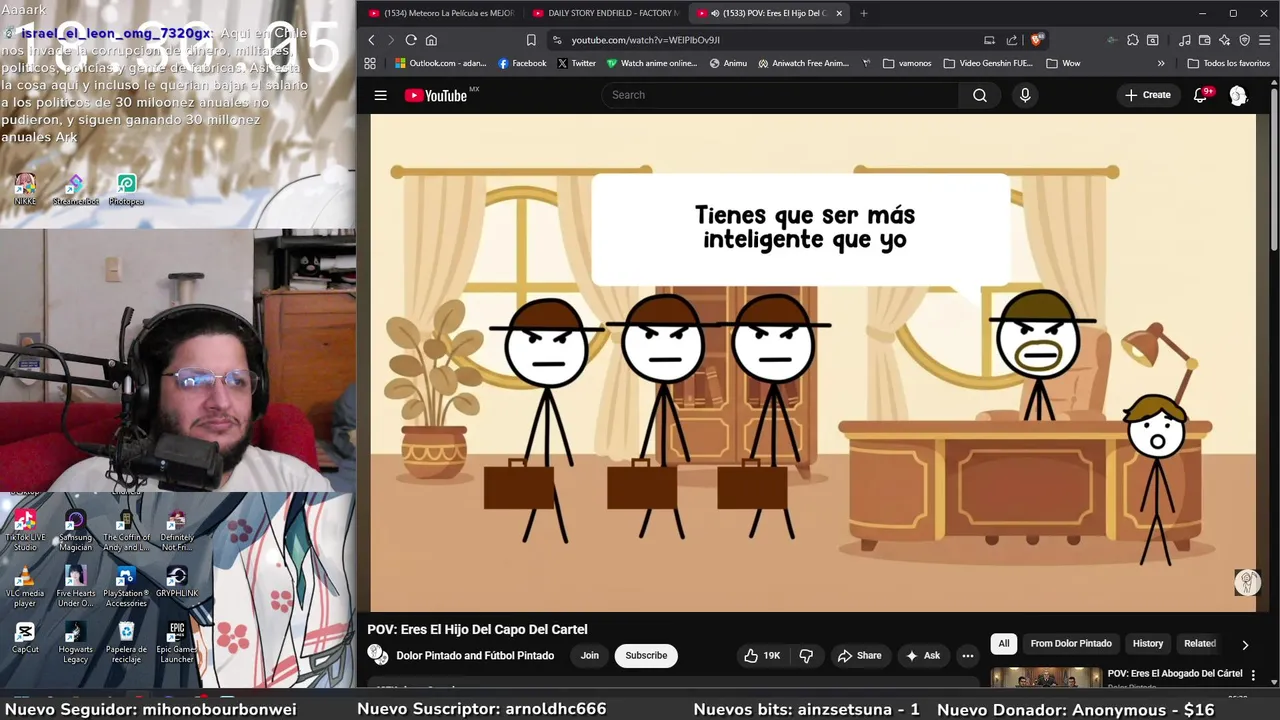Open Dolor Pintado channel avatar
The width and height of the screenshot is (1280, 720).
pyautogui.click(x=378, y=655)
